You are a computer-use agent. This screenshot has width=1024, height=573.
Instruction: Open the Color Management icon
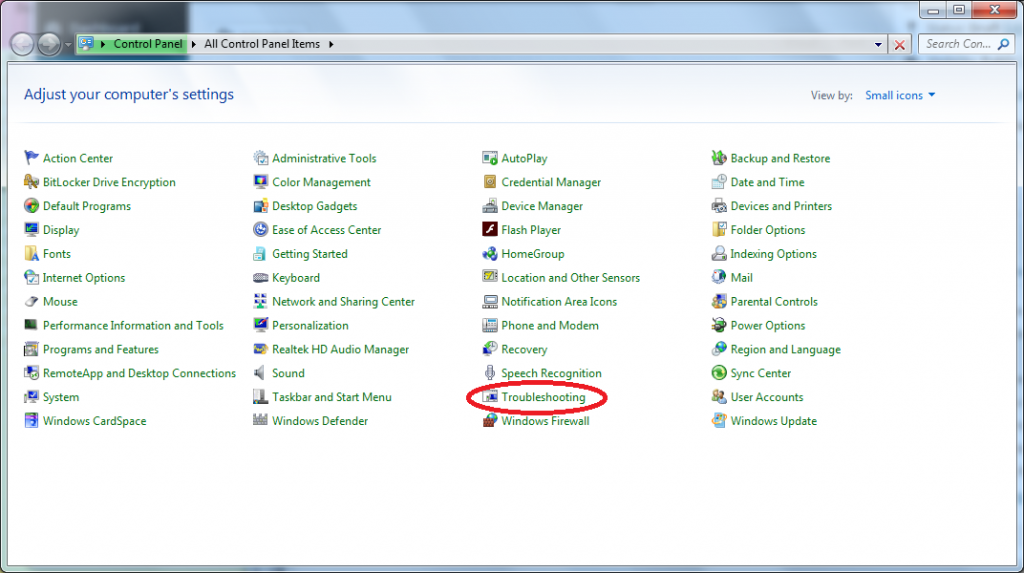tap(261, 182)
